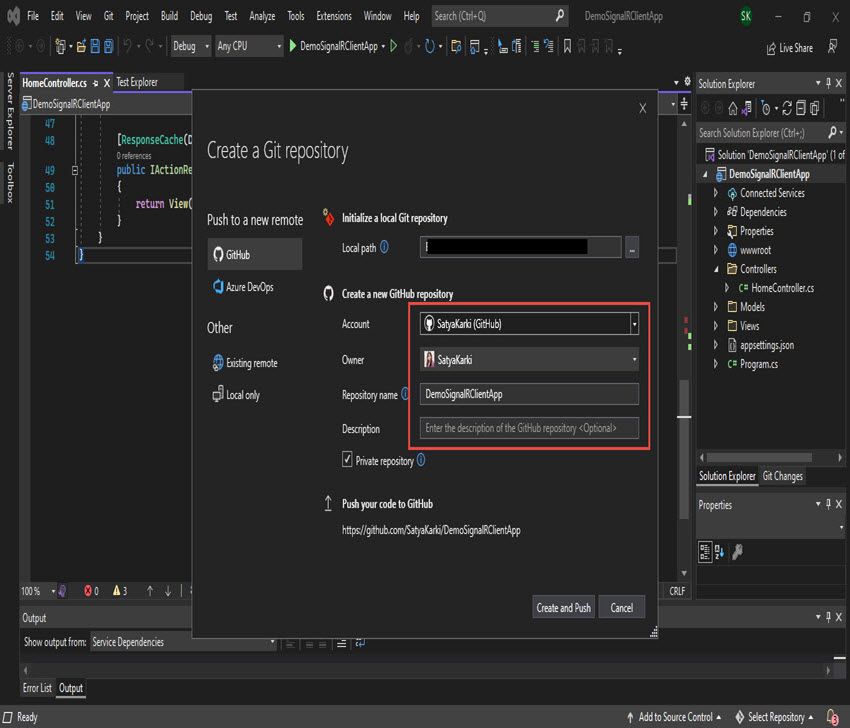The height and width of the screenshot is (728, 850).
Task: Click the Save All toolbar icon
Action: coord(108,46)
